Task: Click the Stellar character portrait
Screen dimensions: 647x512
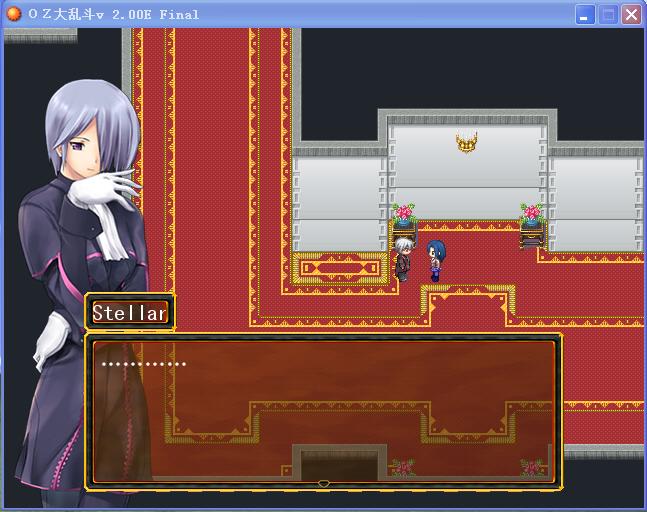Action: point(83,289)
